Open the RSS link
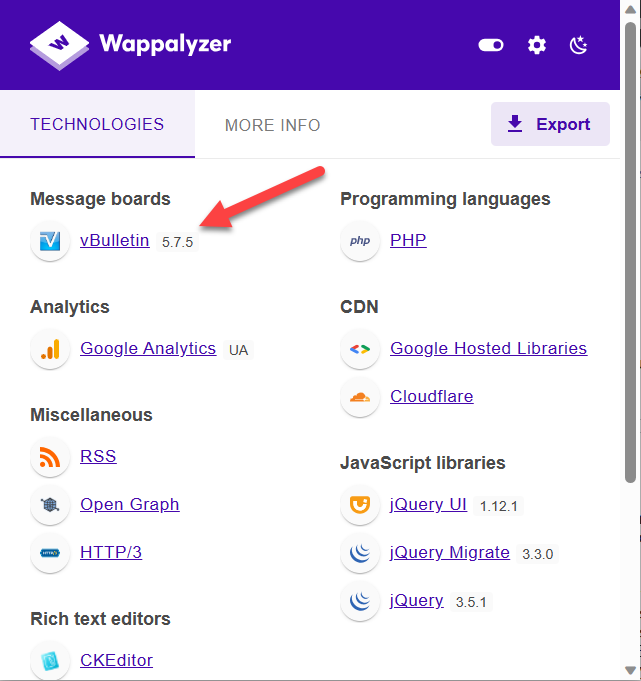 pos(98,456)
